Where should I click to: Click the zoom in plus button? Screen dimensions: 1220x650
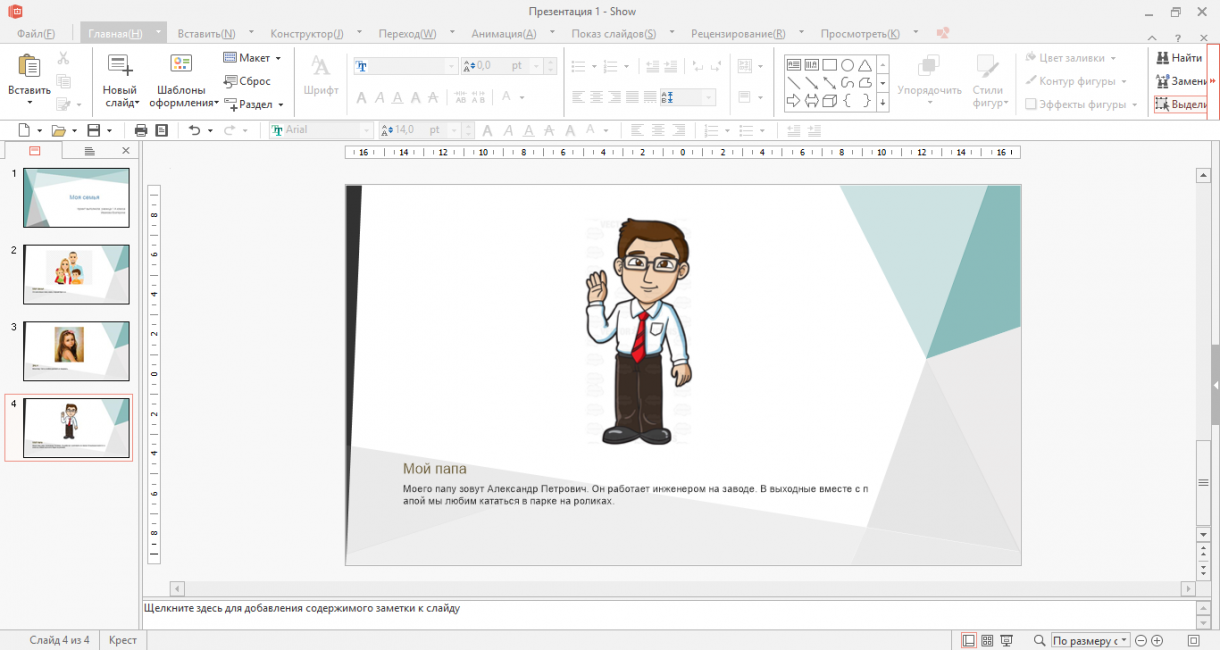coord(1157,640)
